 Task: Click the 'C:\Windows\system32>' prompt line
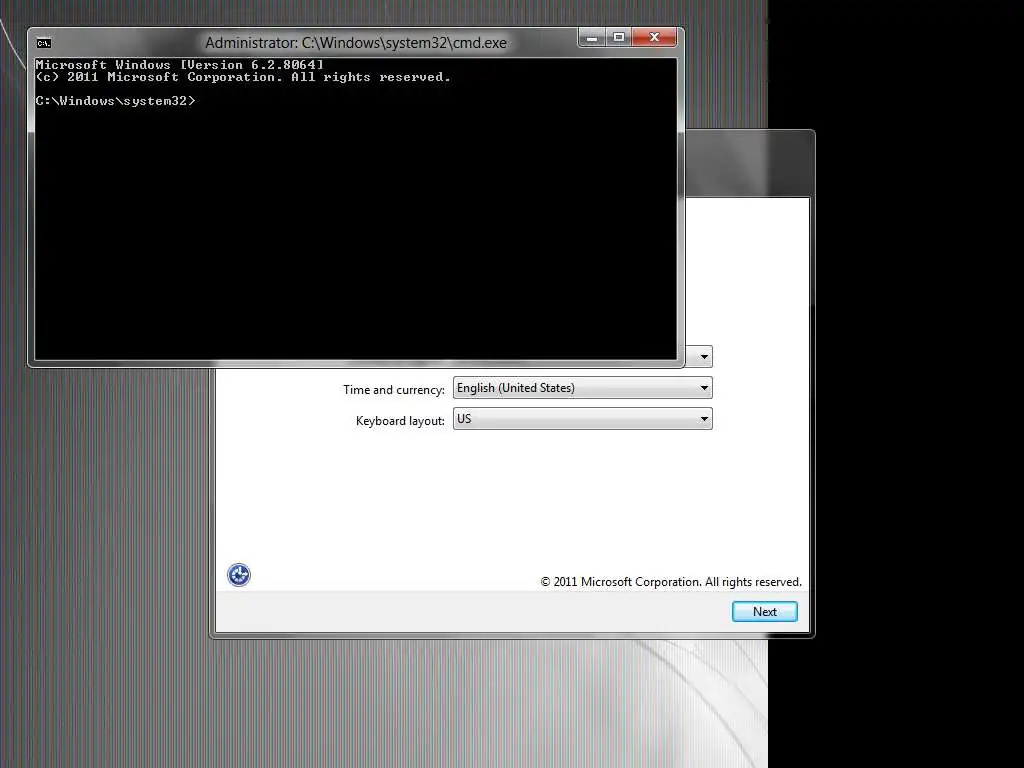[116, 101]
